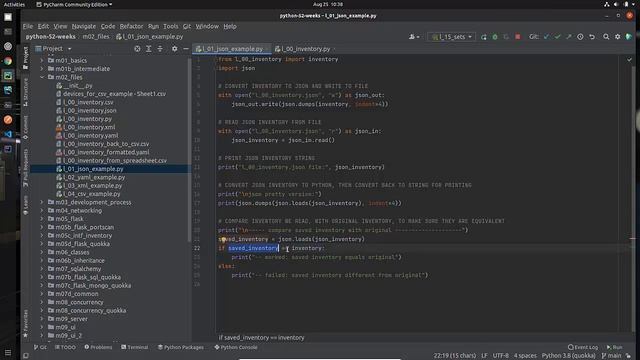This screenshot has width=640, height=360.
Task: Click Expand All in Project panel
Action: coord(149,49)
